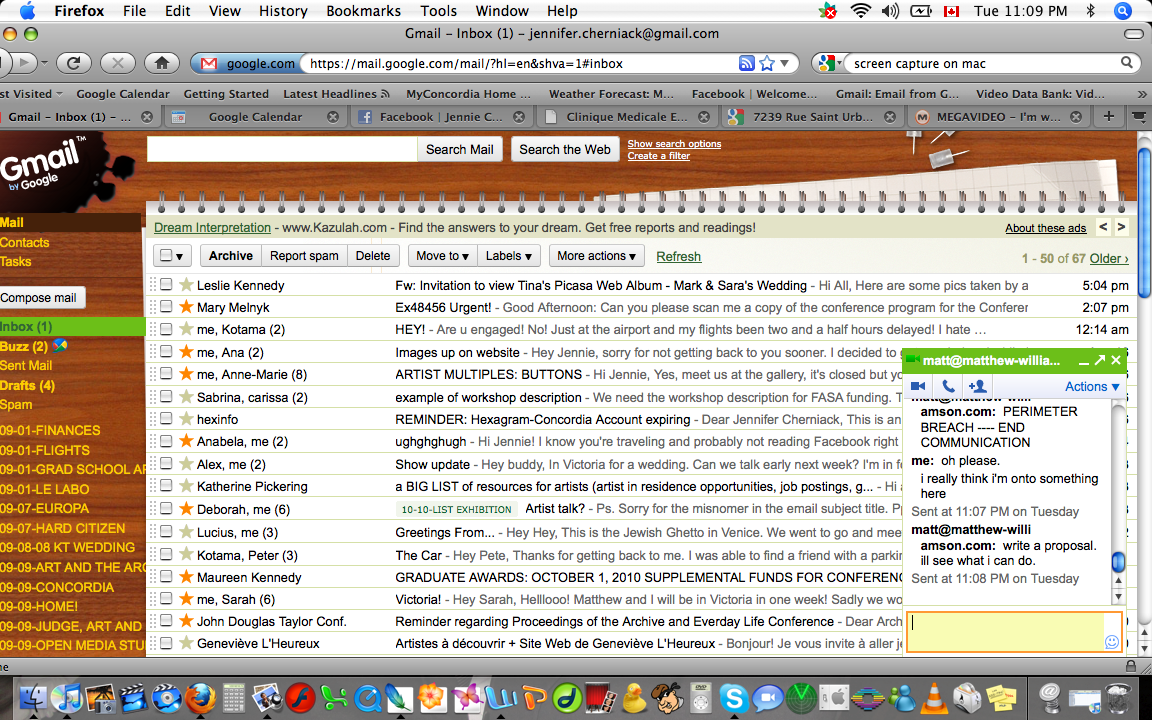The image size is (1152, 720).
Task: Click into the Gmail search field
Action: [282, 149]
